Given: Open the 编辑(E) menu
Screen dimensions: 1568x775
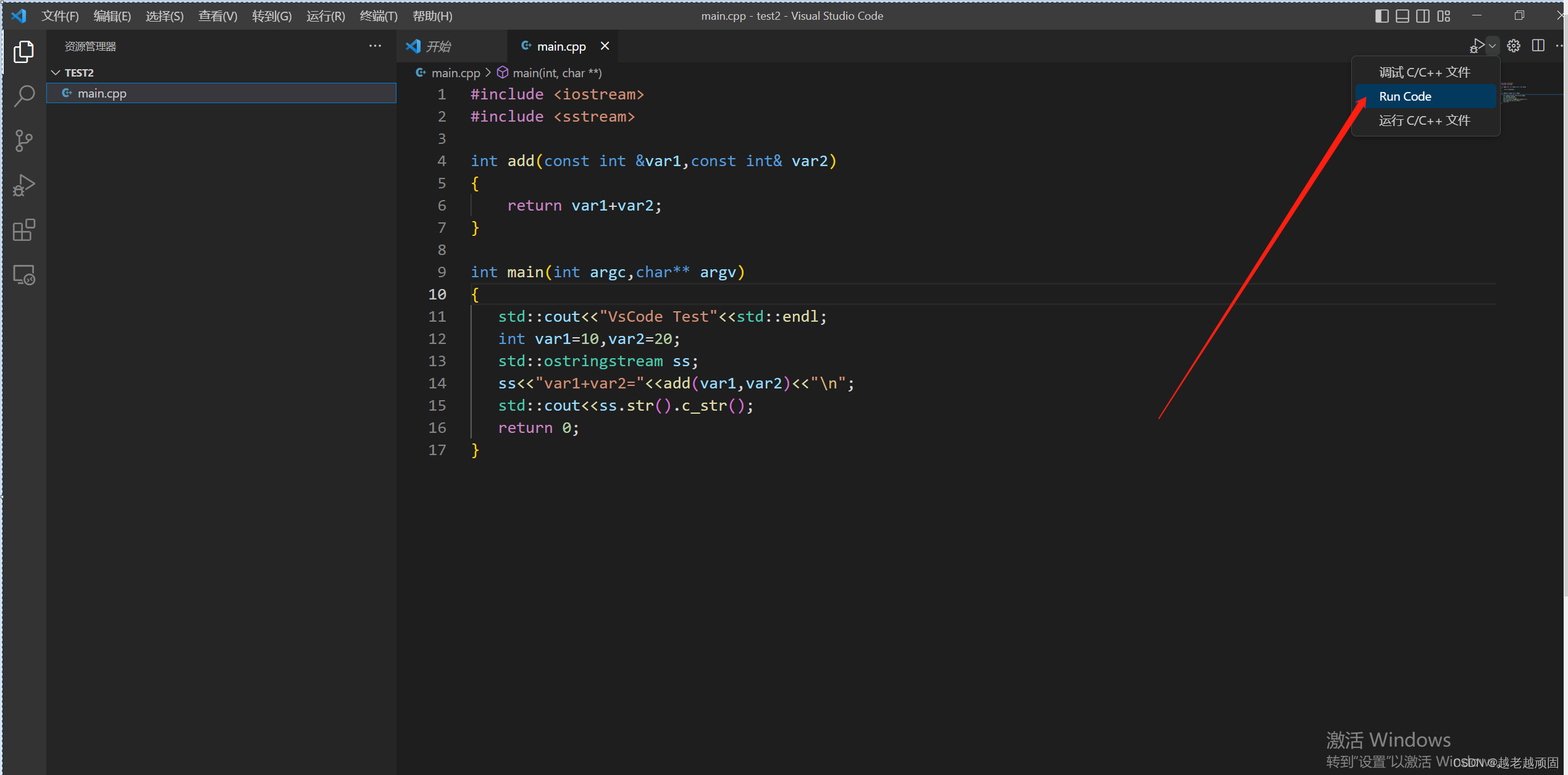Looking at the screenshot, I should 112,16.
